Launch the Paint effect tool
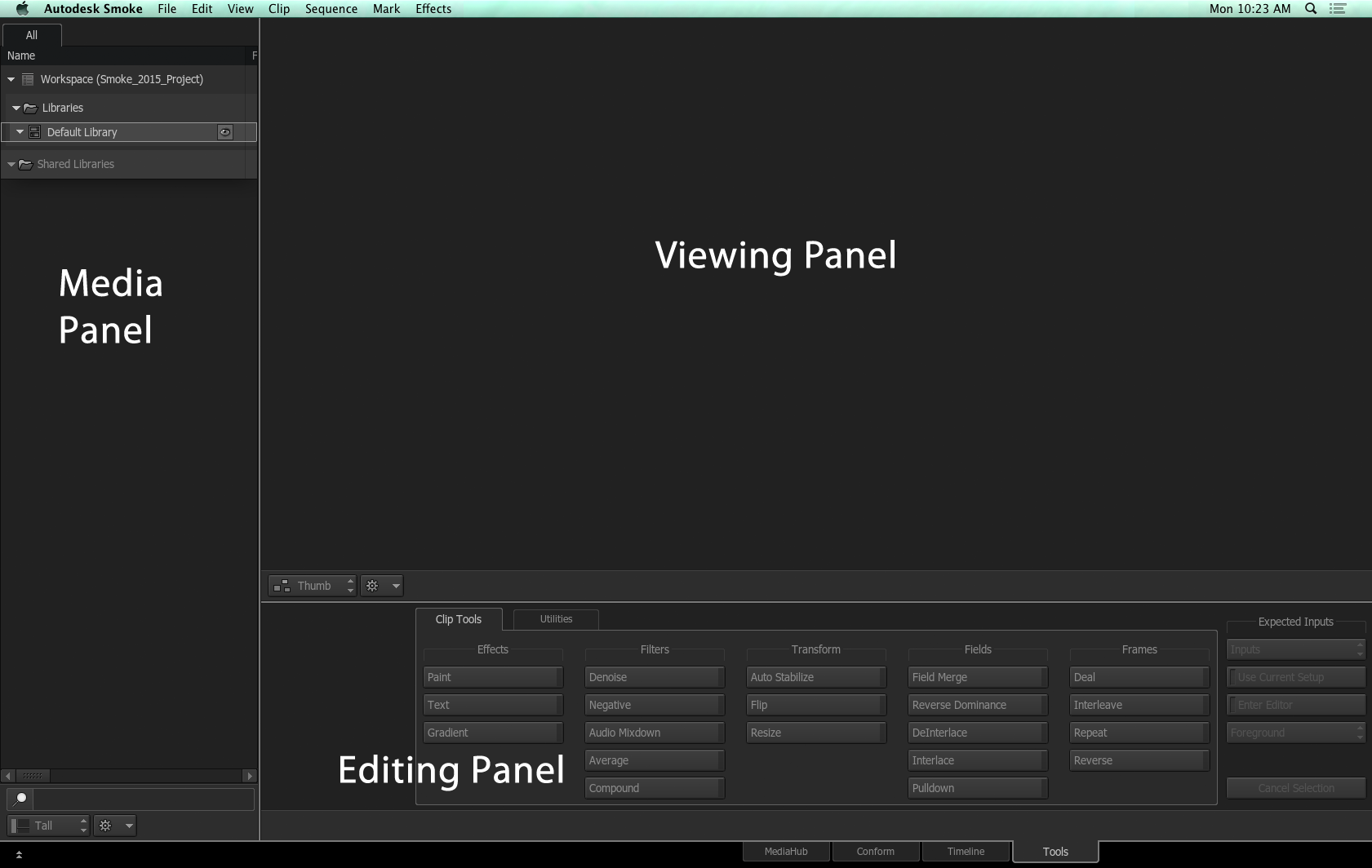 (x=493, y=677)
